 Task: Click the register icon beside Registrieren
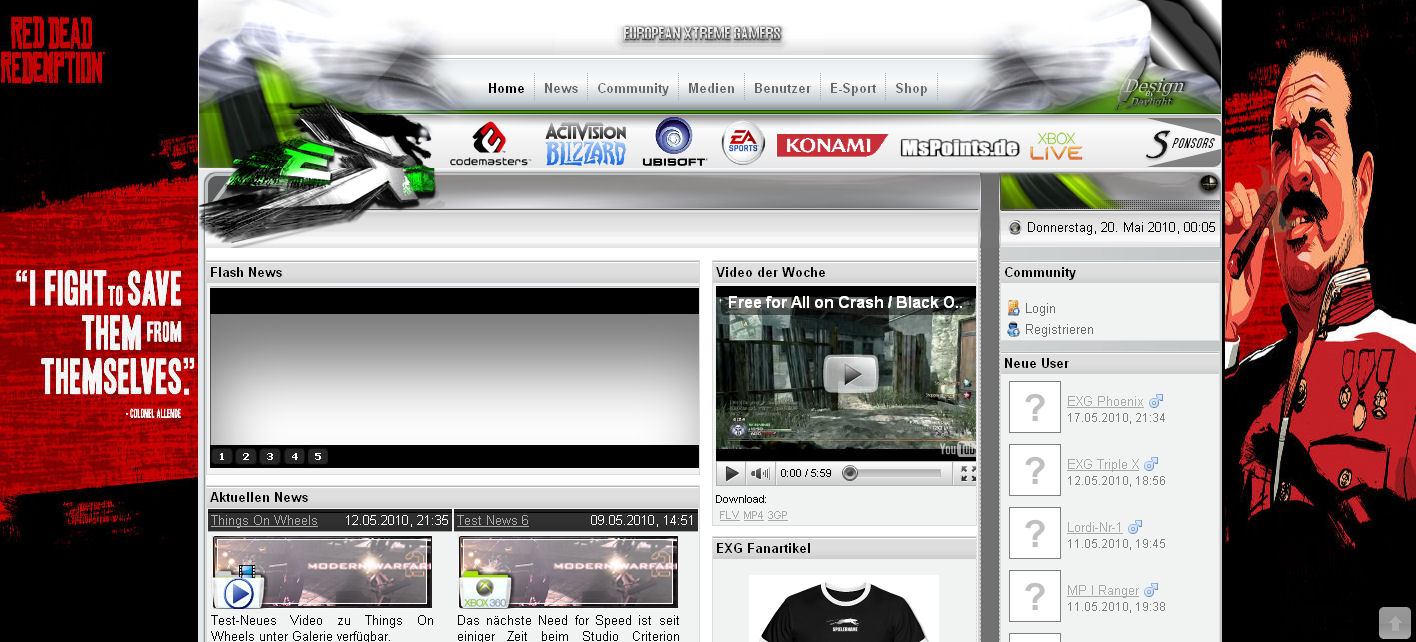(1013, 329)
